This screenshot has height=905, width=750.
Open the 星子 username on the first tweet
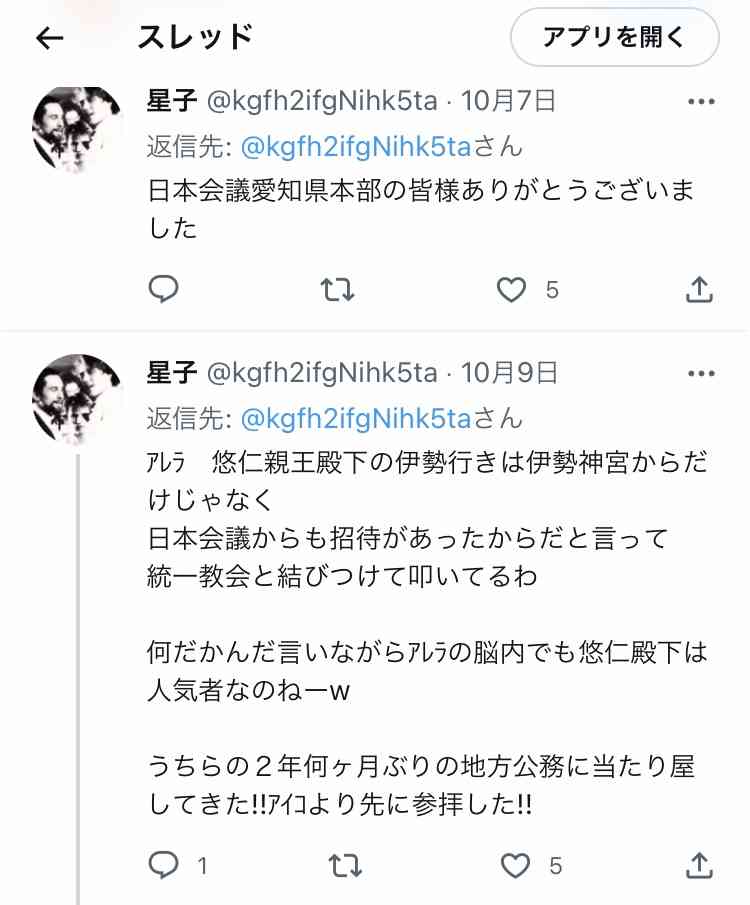(x=172, y=102)
